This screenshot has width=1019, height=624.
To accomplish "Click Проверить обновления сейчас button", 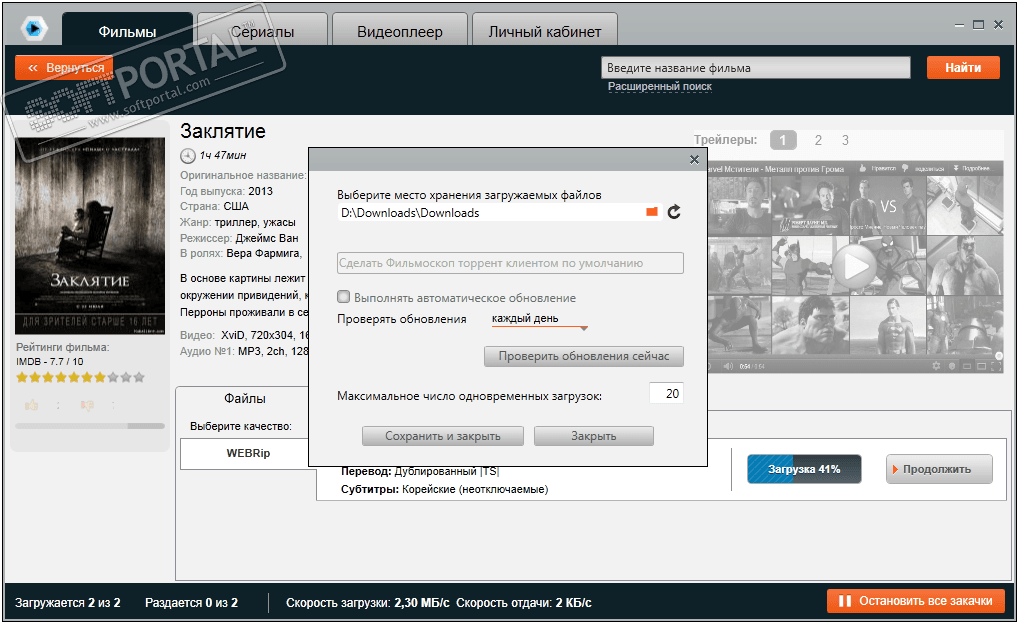I will (x=584, y=356).
